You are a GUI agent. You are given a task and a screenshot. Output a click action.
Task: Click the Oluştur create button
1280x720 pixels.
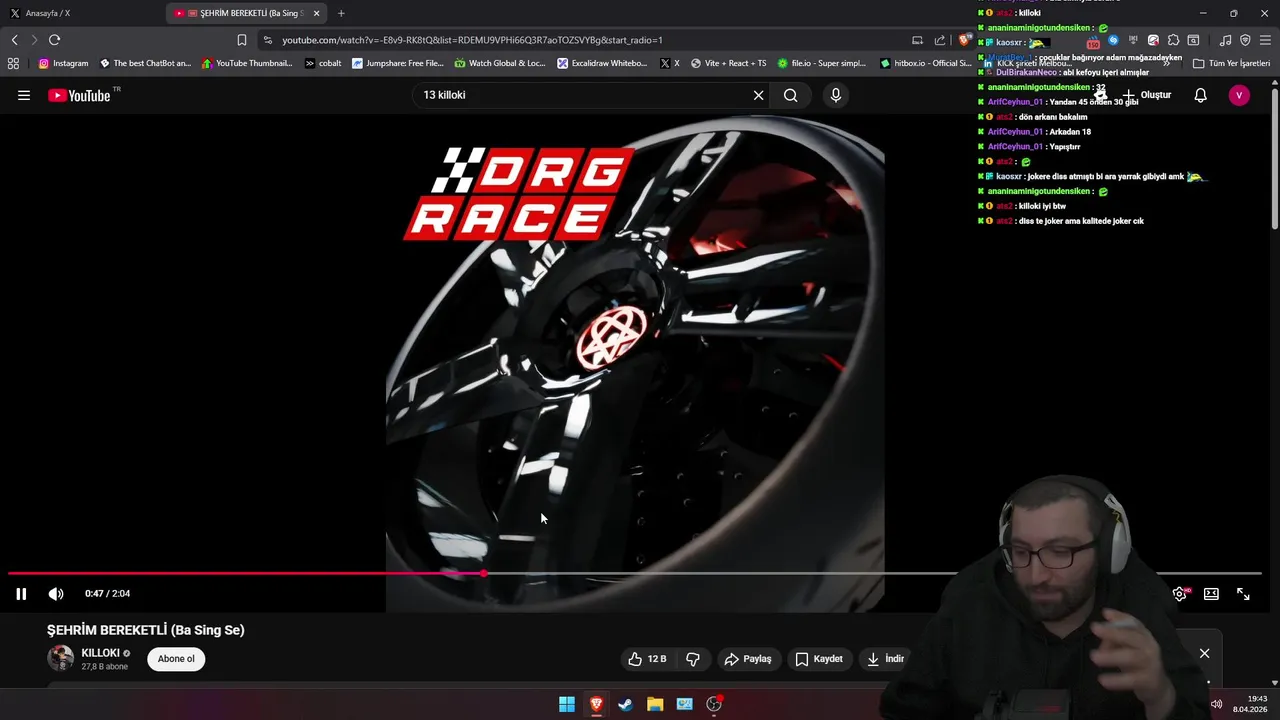tap(1145, 95)
